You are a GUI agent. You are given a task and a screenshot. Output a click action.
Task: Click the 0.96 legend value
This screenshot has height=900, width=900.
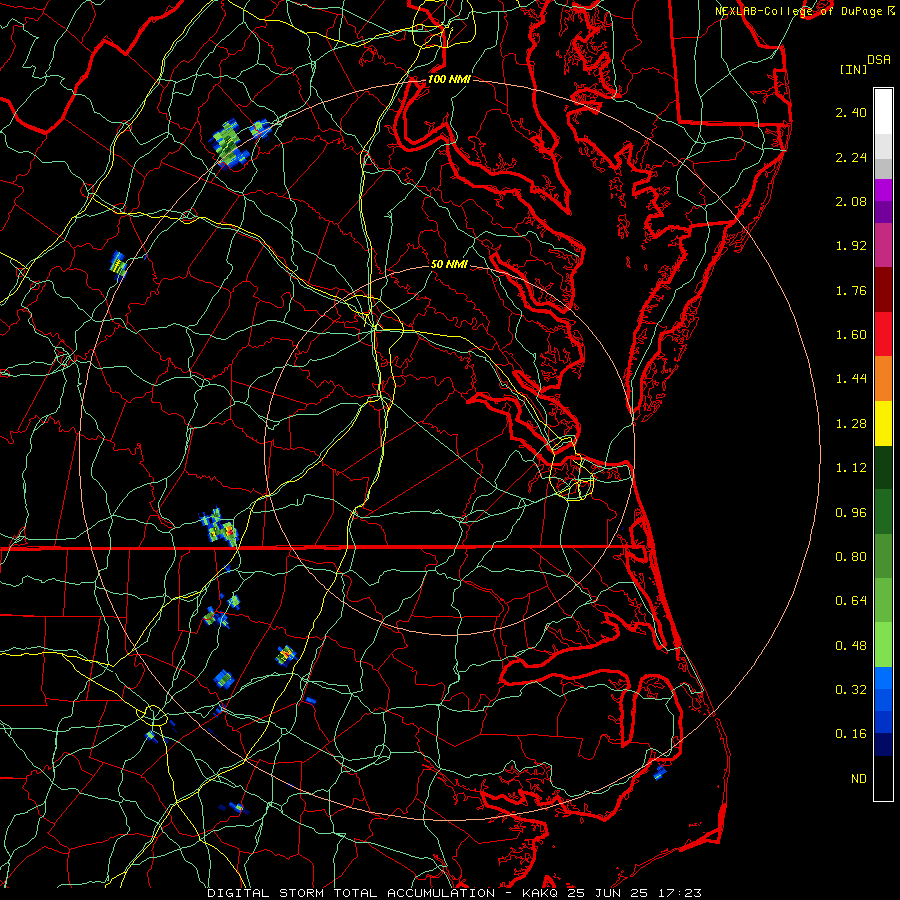(851, 513)
